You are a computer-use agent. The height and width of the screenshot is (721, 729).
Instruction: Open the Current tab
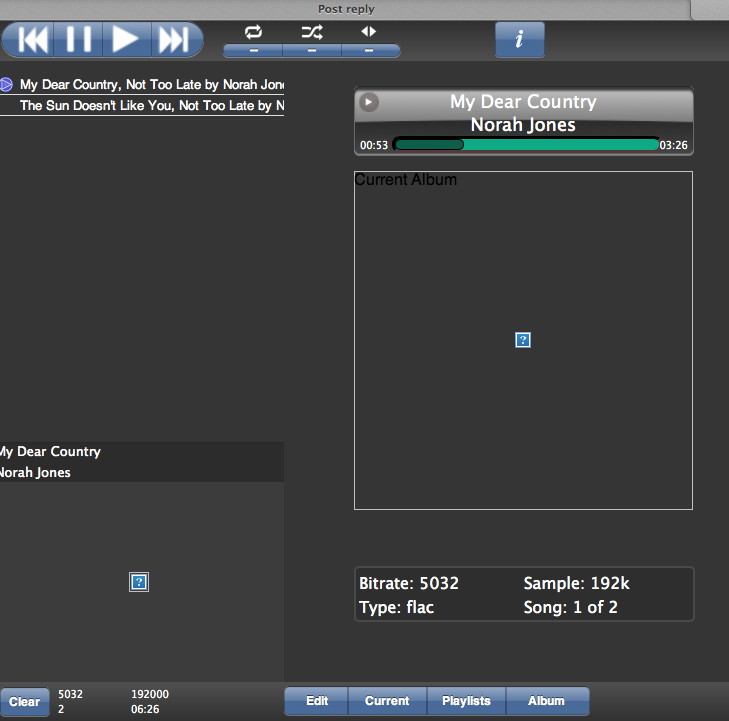coord(387,701)
